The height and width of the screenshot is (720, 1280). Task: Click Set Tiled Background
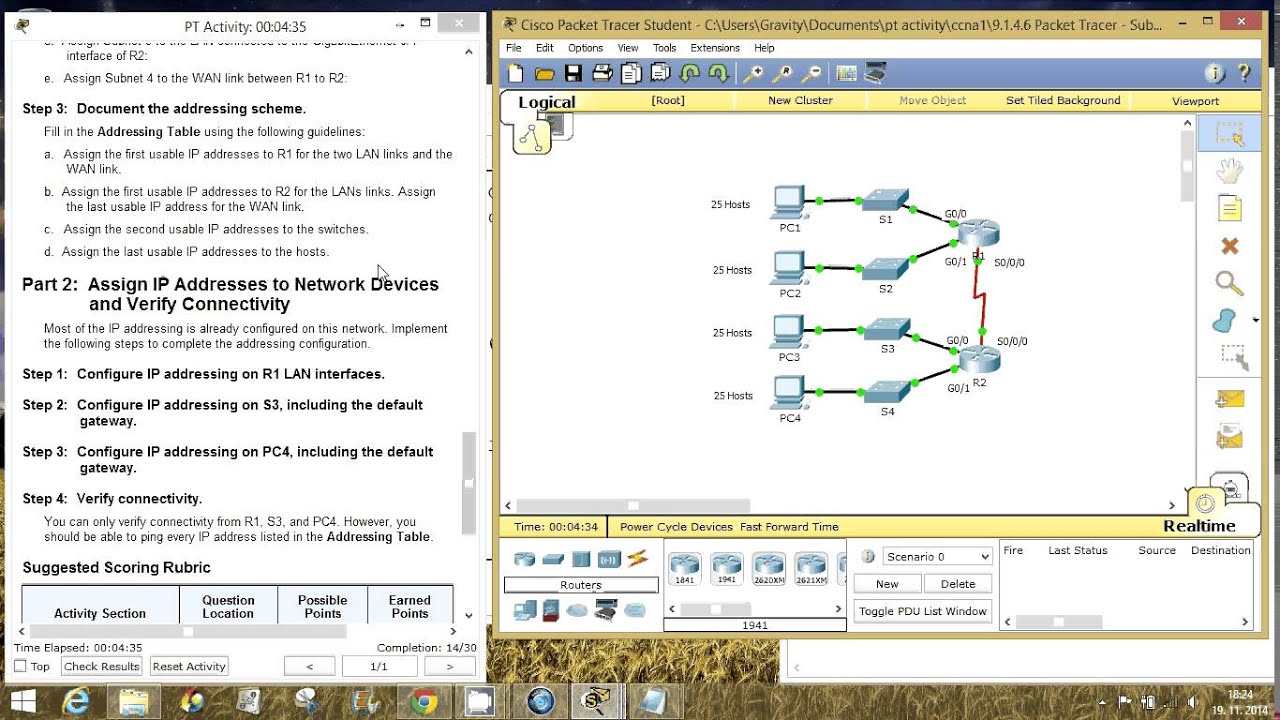[1063, 100]
